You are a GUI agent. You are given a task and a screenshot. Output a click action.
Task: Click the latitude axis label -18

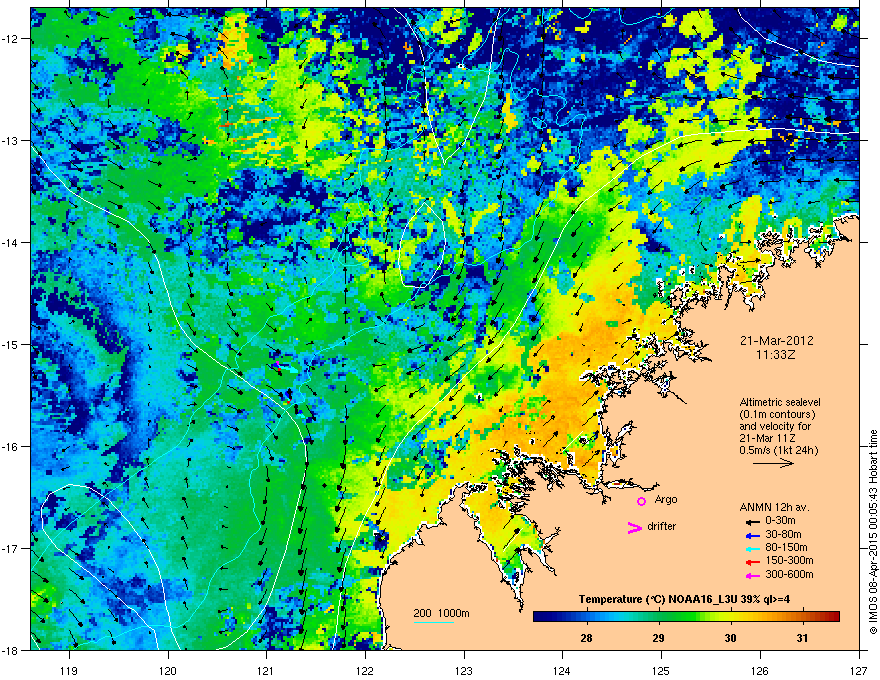[x=10, y=650]
